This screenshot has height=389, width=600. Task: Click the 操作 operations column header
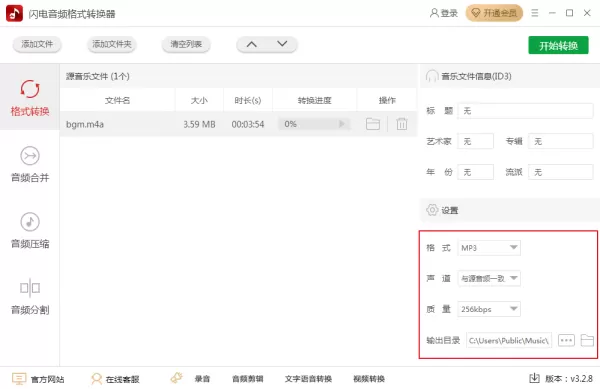[387, 100]
